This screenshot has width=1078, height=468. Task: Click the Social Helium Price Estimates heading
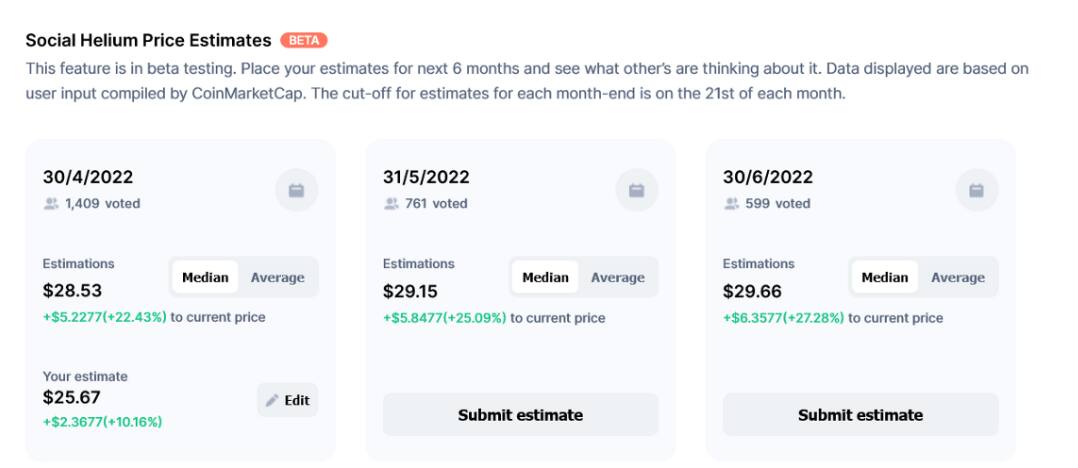tap(148, 41)
